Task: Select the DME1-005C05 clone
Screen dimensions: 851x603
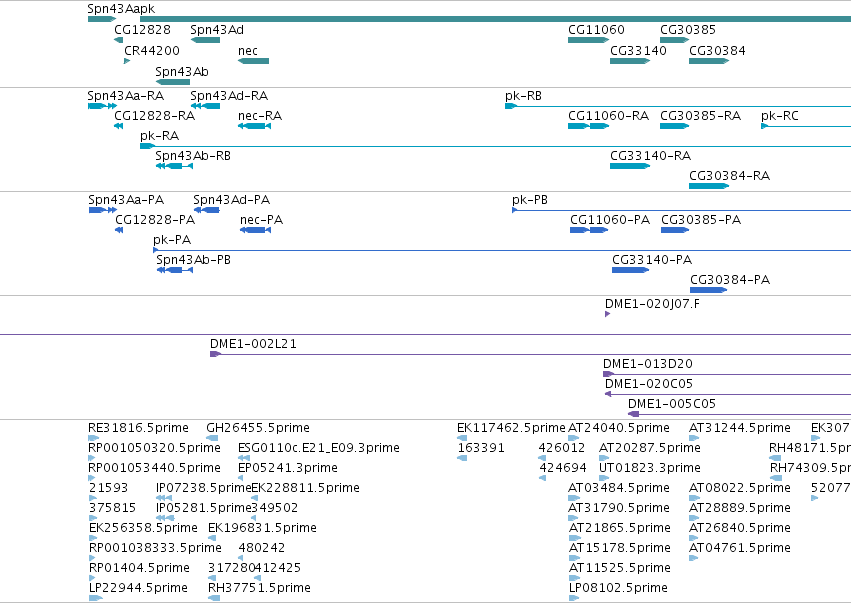Action: (739, 415)
